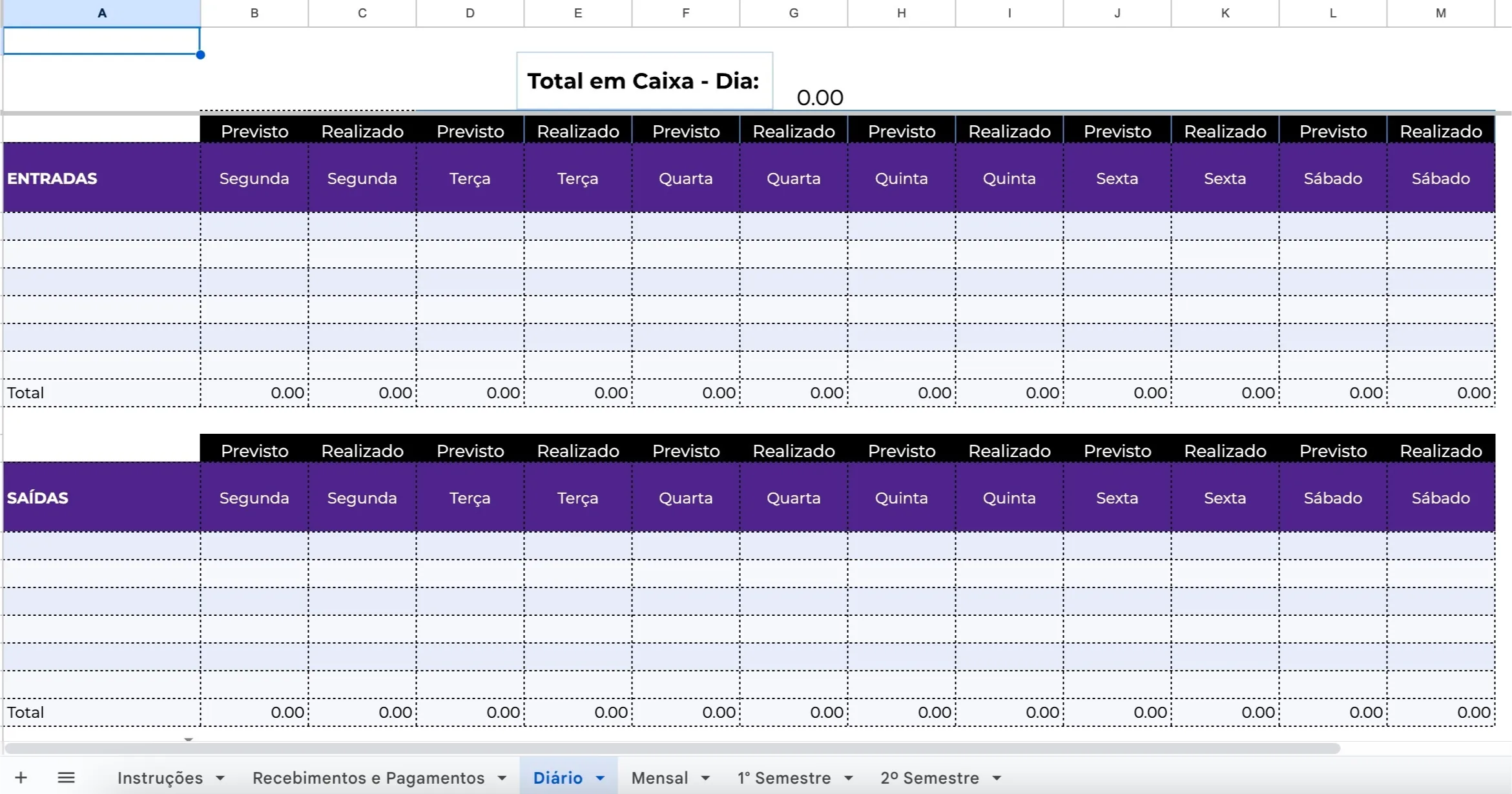Expand Mensal tab options arrow
The height and width of the screenshot is (794, 1512).
point(705,778)
